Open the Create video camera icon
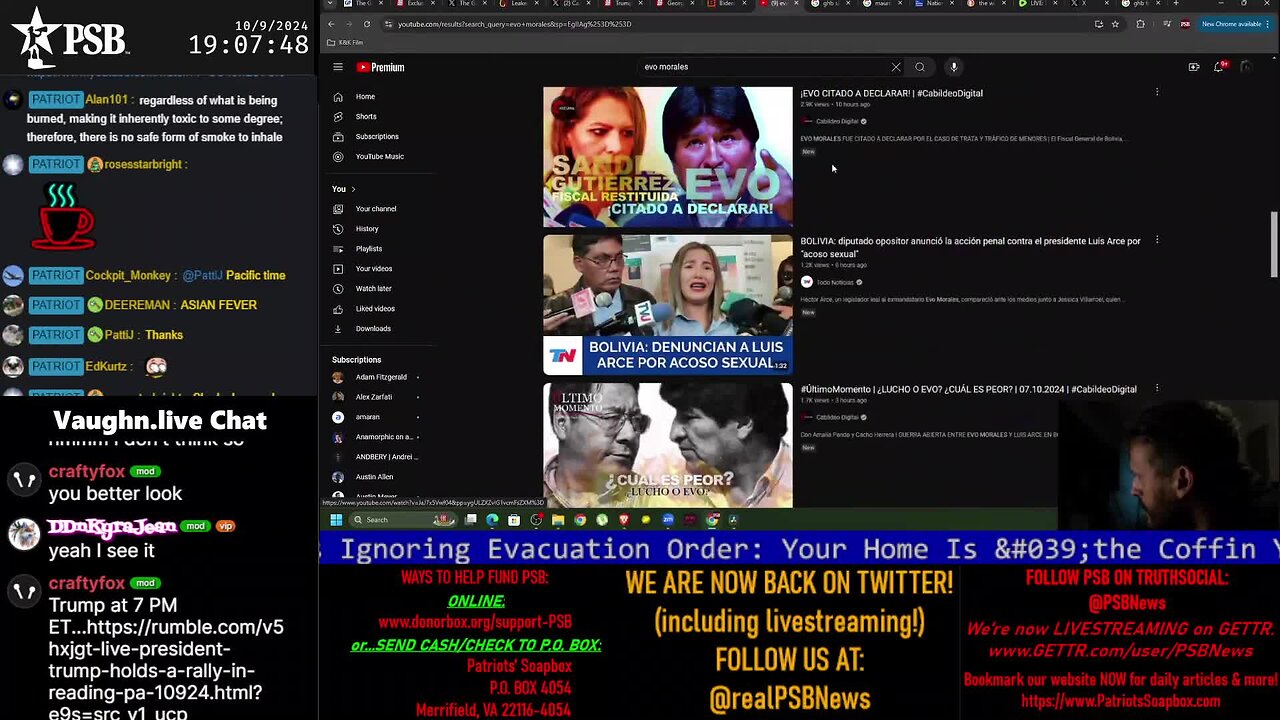 click(1194, 67)
